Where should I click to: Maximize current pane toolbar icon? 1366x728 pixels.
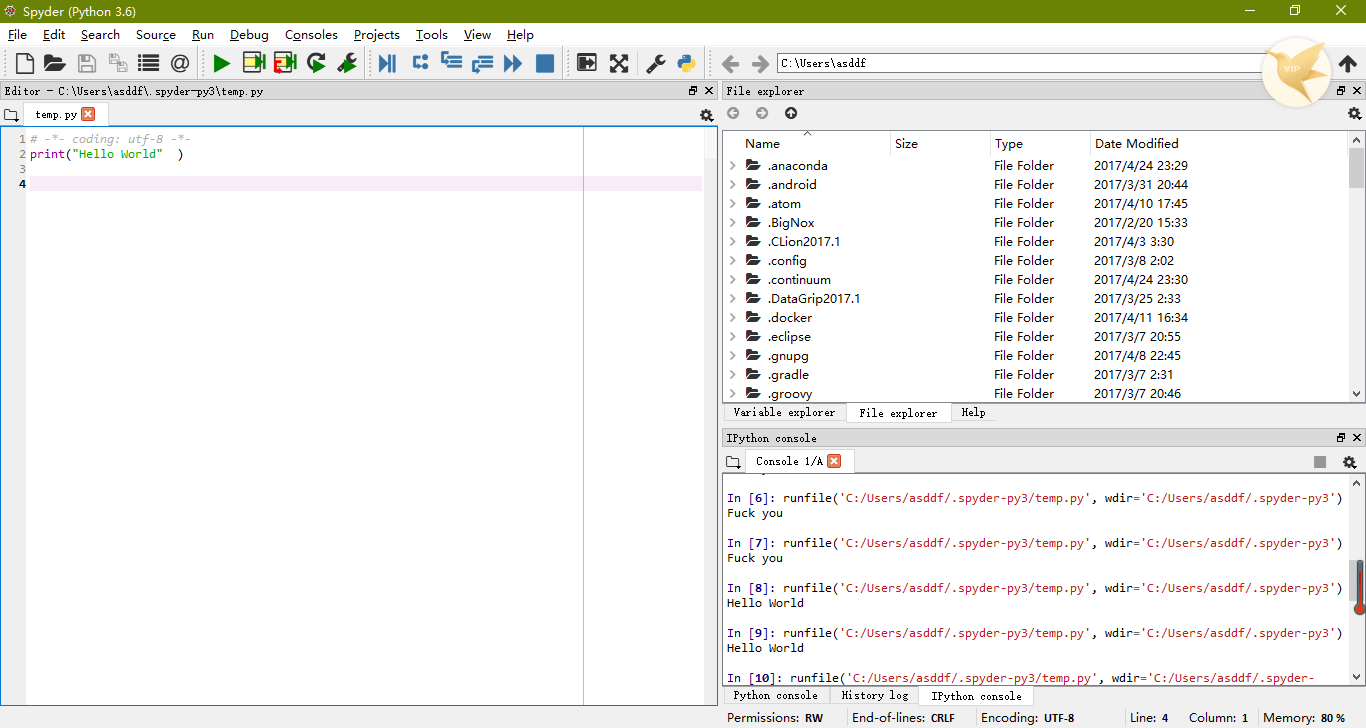click(x=587, y=63)
